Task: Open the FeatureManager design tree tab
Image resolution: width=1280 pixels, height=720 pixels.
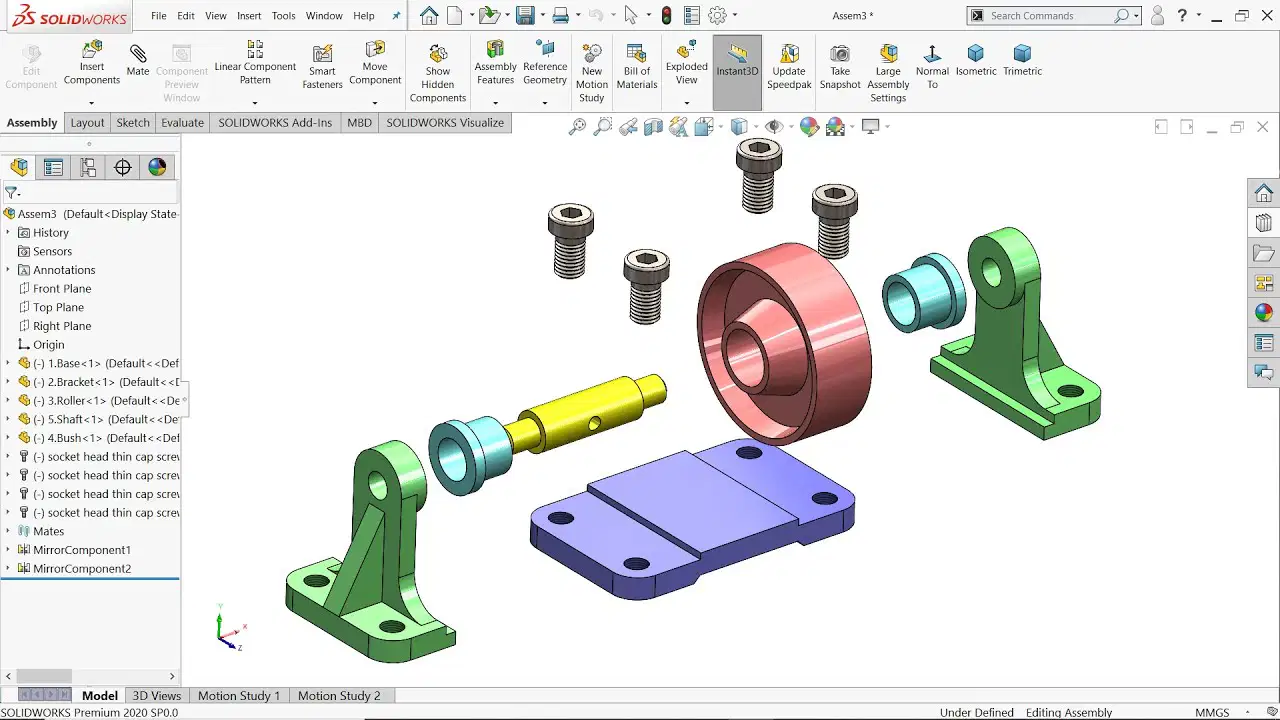Action: coord(19,167)
